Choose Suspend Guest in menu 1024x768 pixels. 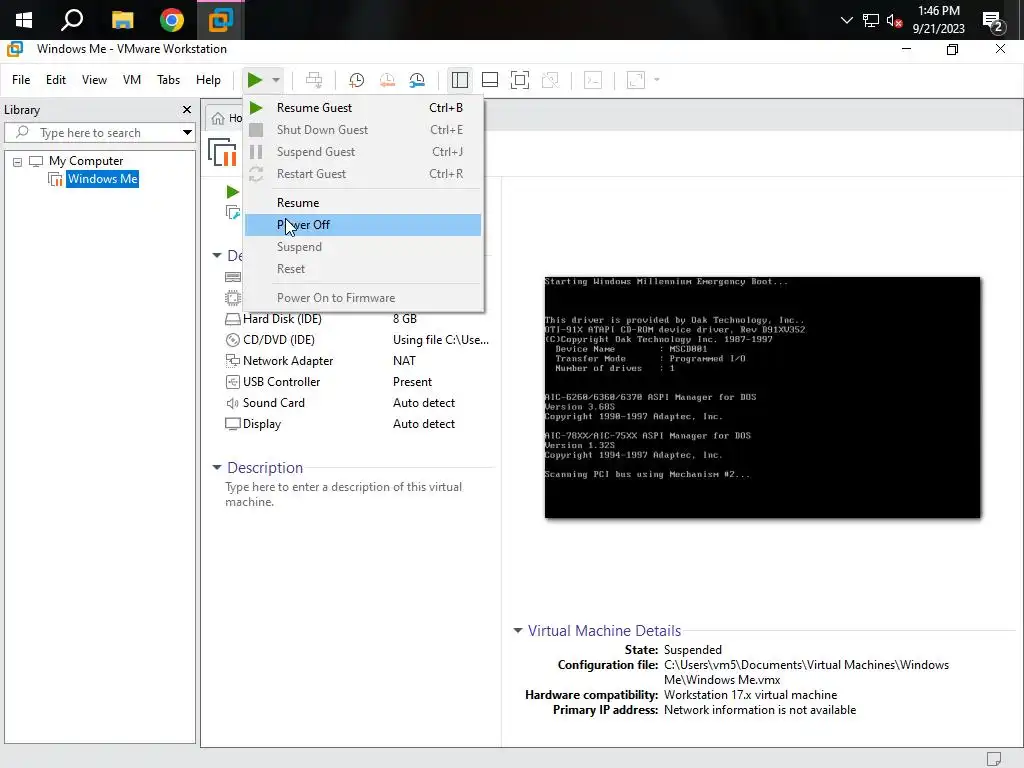pos(363,152)
